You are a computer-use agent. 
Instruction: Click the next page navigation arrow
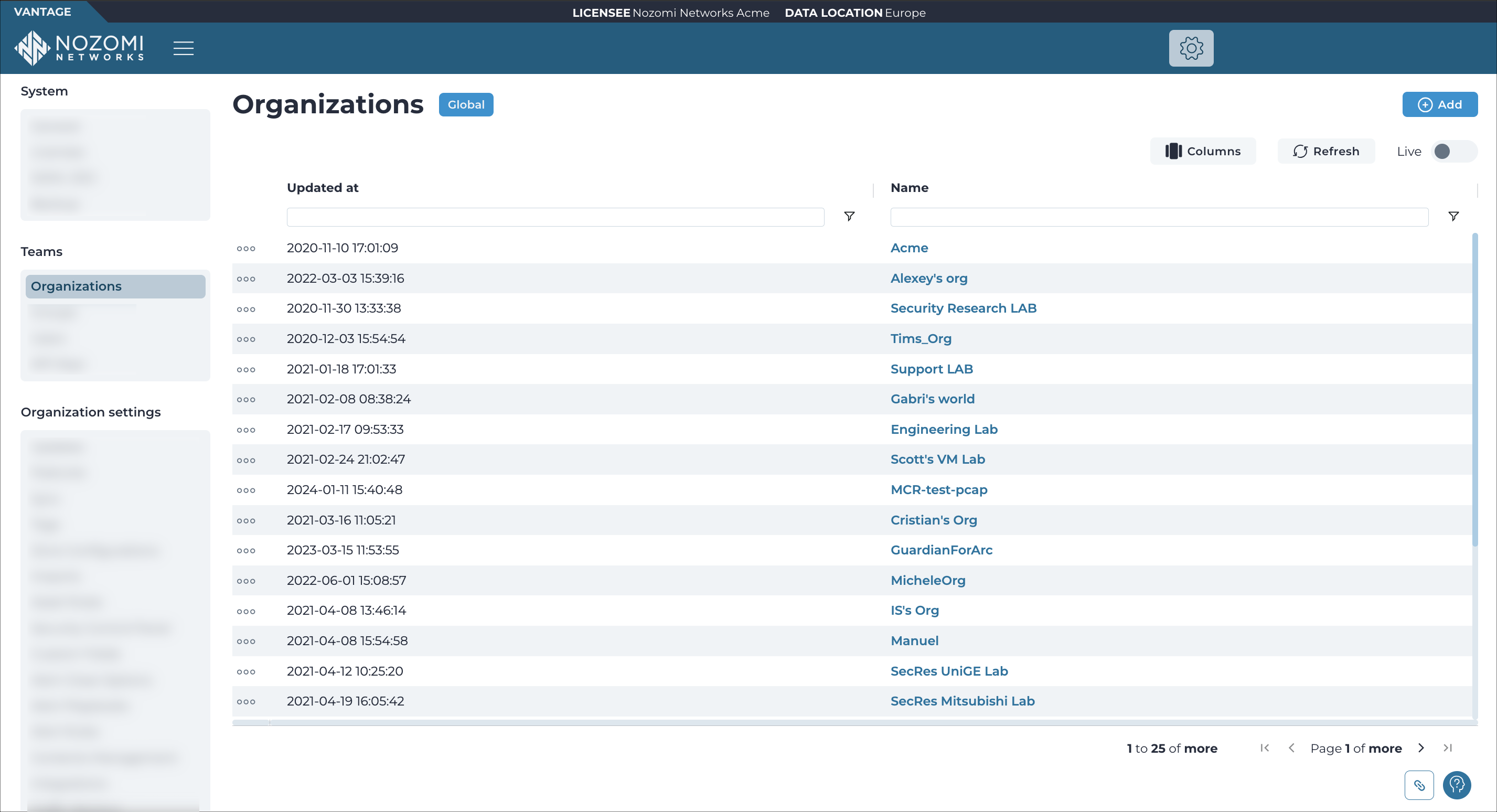coord(1421,748)
